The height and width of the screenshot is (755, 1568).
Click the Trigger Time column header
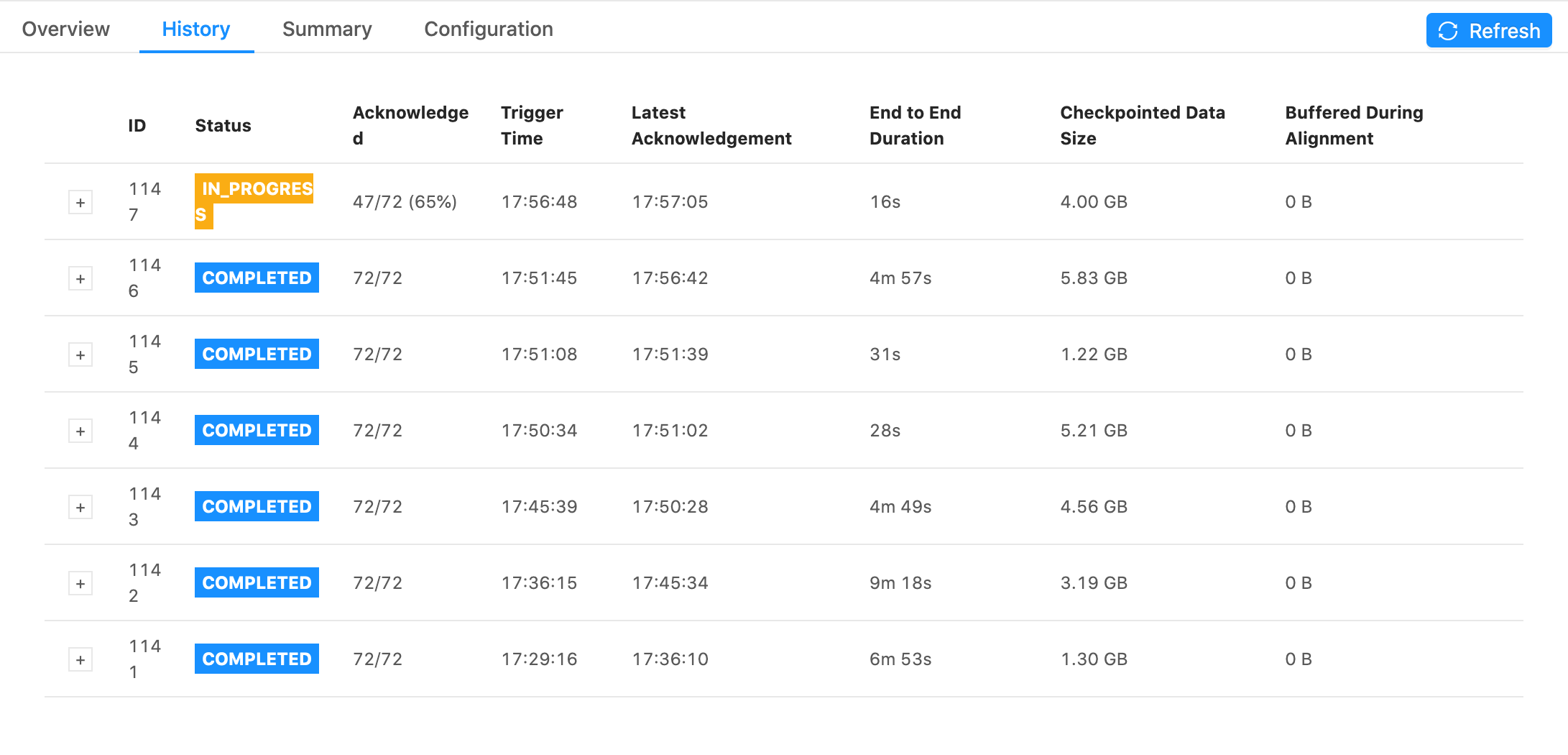coord(532,125)
